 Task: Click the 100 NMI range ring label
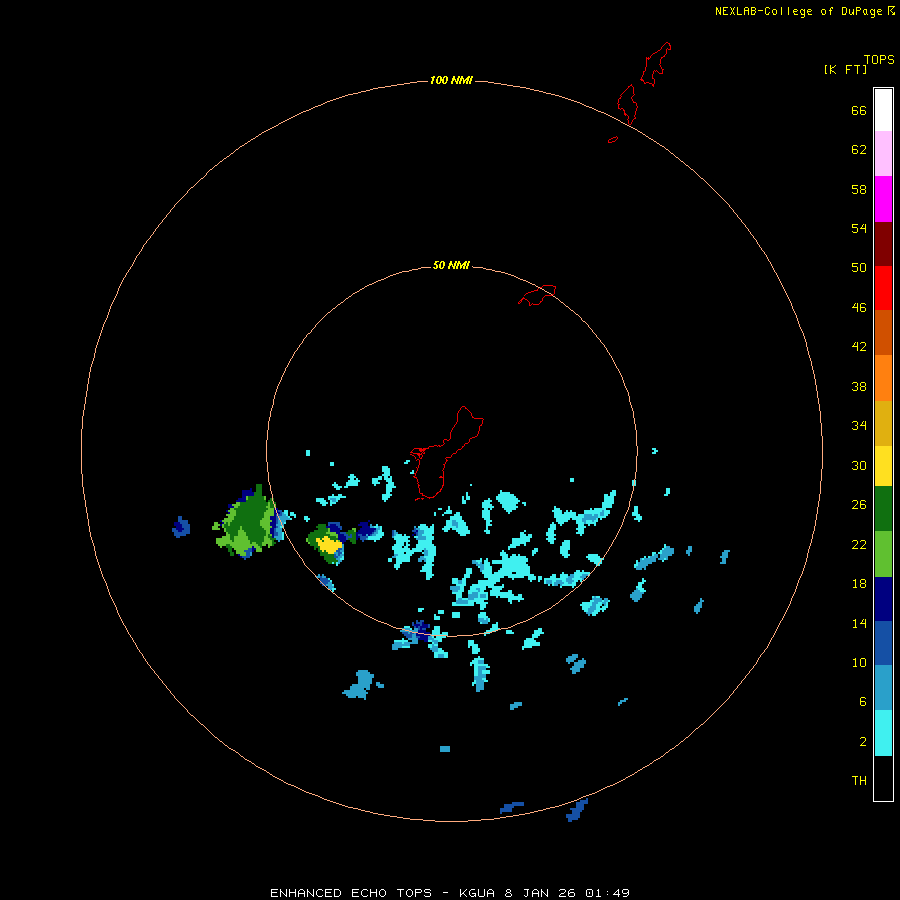451,80
